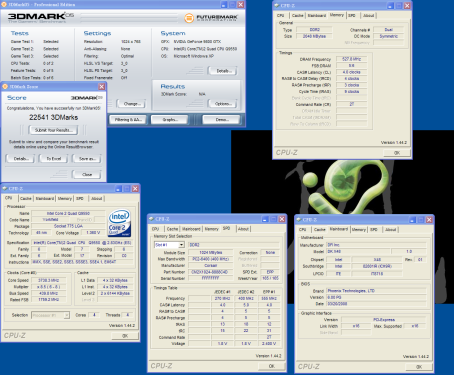Click 'DFI Inc' manufacturer field in Mainboard
The height and width of the screenshot is (375, 454).
[376, 245]
